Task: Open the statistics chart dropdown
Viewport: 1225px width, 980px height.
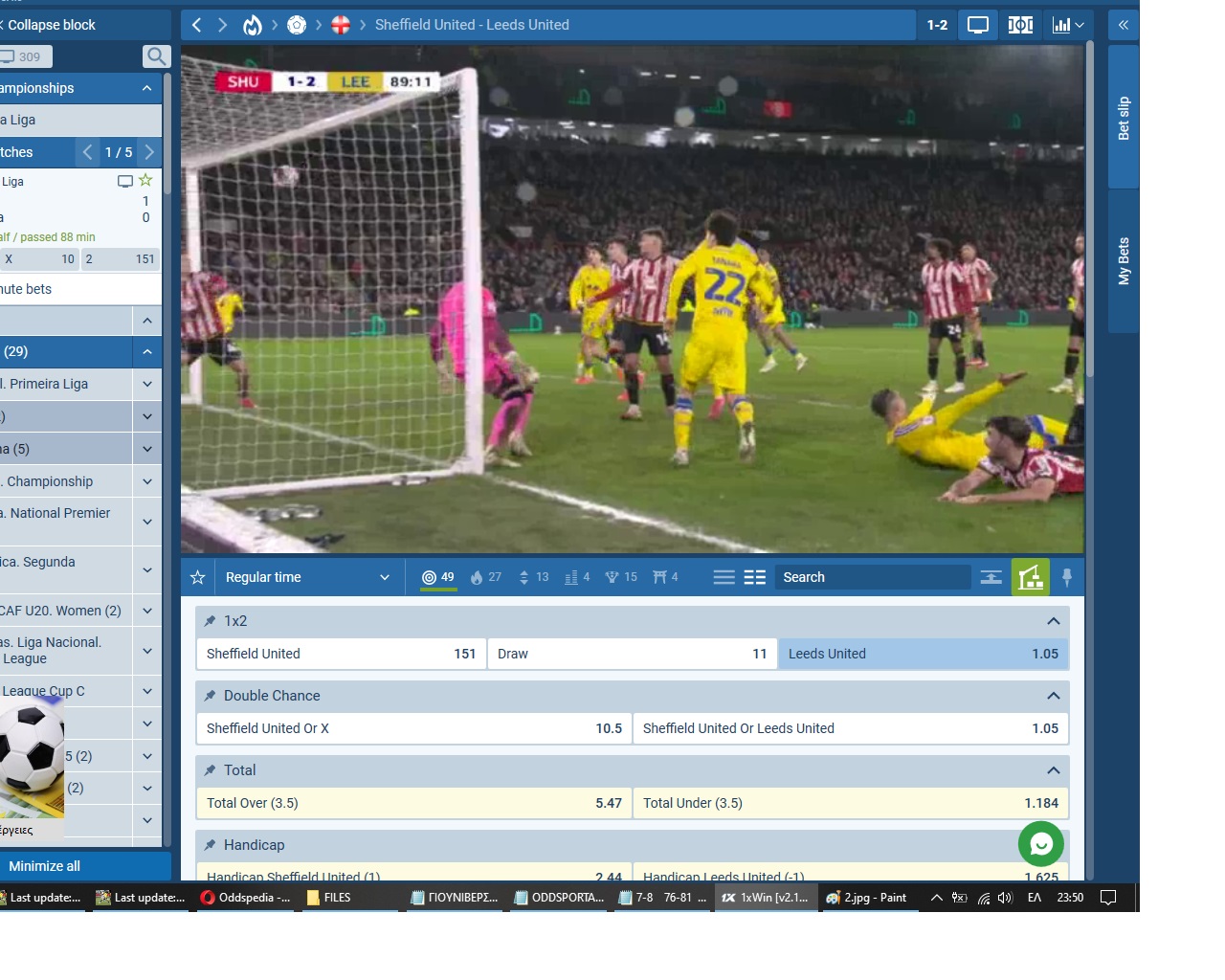Action: (x=1067, y=25)
